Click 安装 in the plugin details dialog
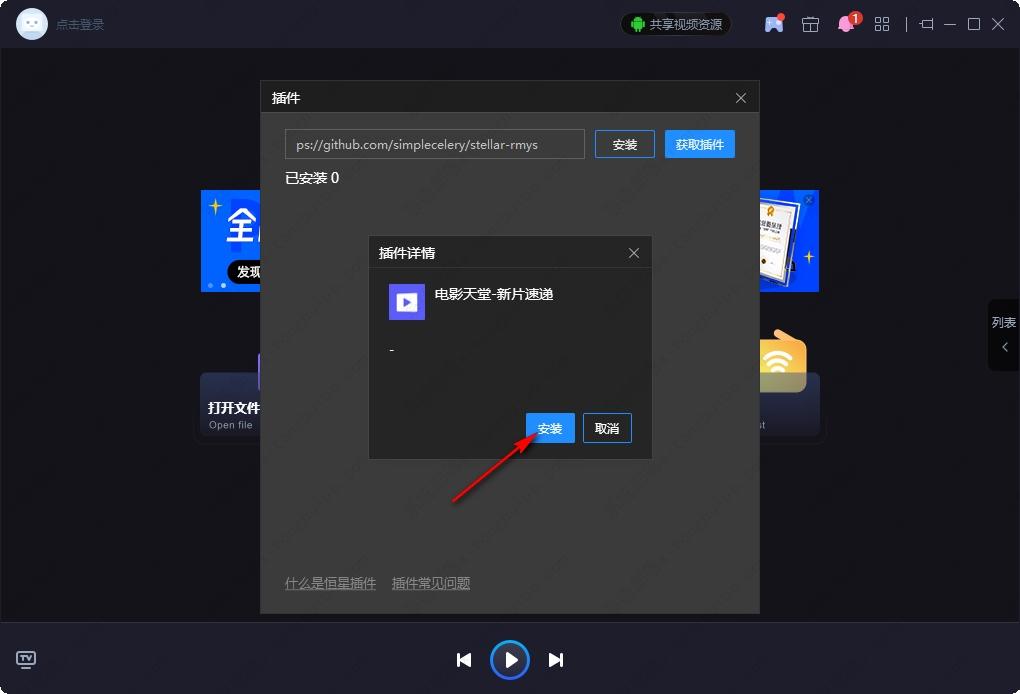Viewport: 1020px width, 694px height. pyautogui.click(x=550, y=428)
